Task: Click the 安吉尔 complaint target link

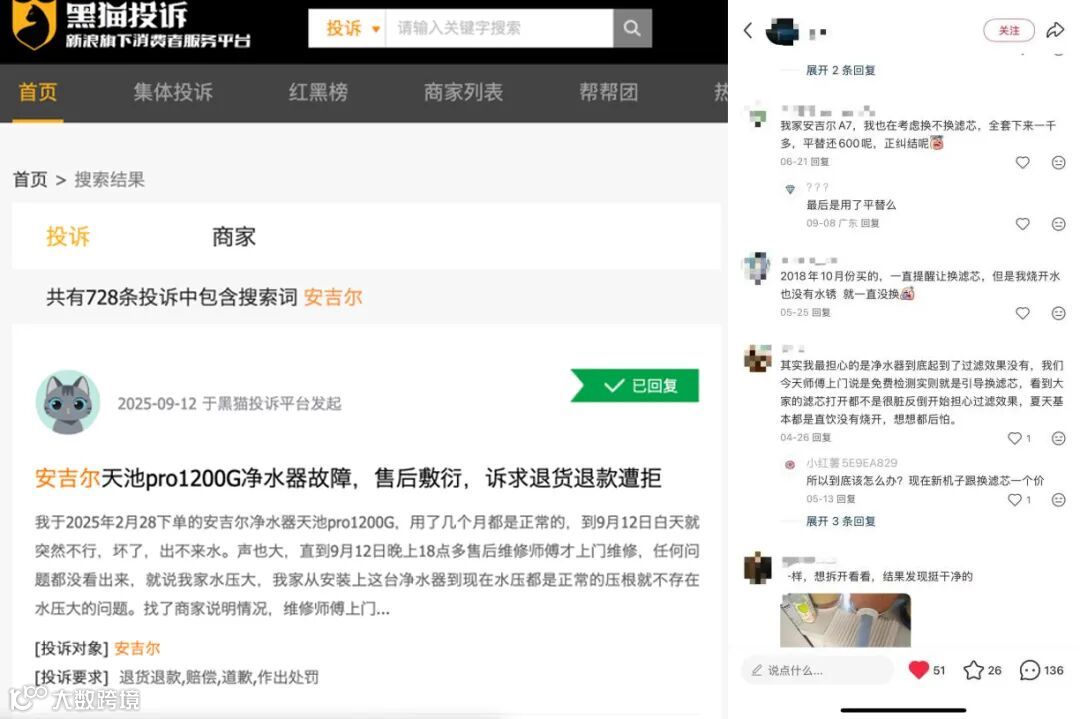Action: coord(137,648)
